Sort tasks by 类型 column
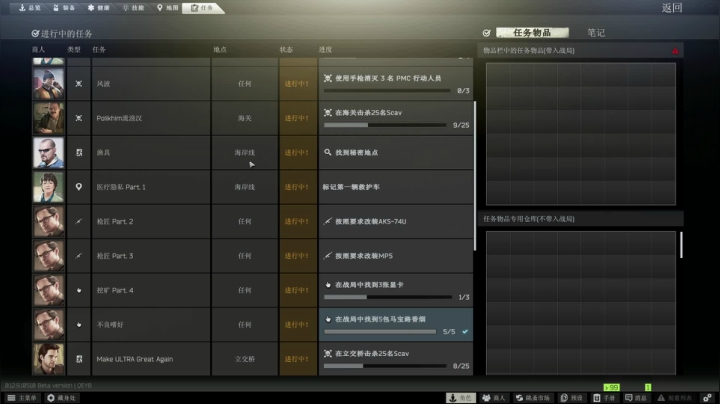720x404 pixels. [x=74, y=49]
